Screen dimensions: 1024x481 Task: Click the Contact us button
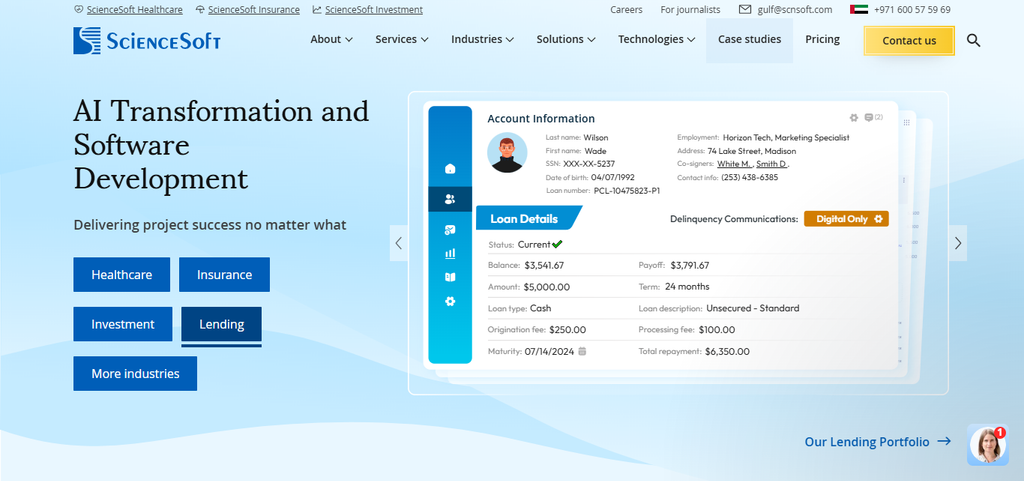click(909, 40)
